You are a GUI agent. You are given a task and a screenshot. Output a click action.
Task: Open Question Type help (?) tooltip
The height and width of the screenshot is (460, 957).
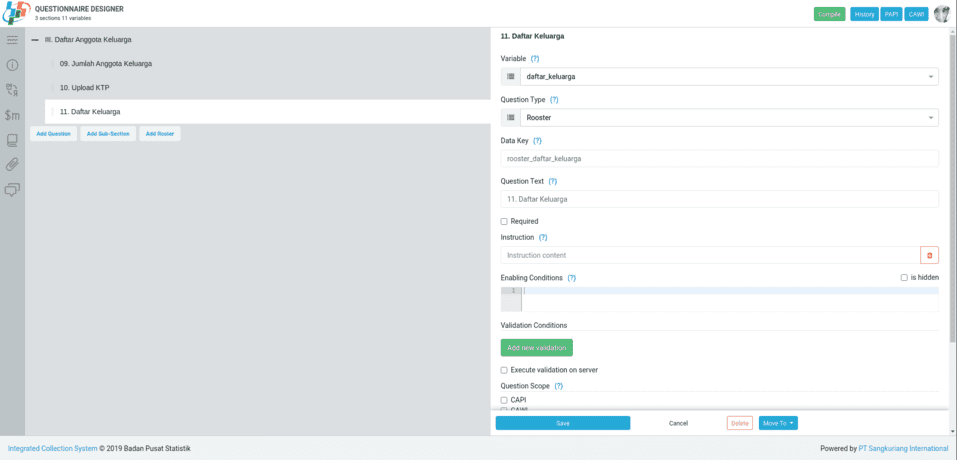[554, 99]
